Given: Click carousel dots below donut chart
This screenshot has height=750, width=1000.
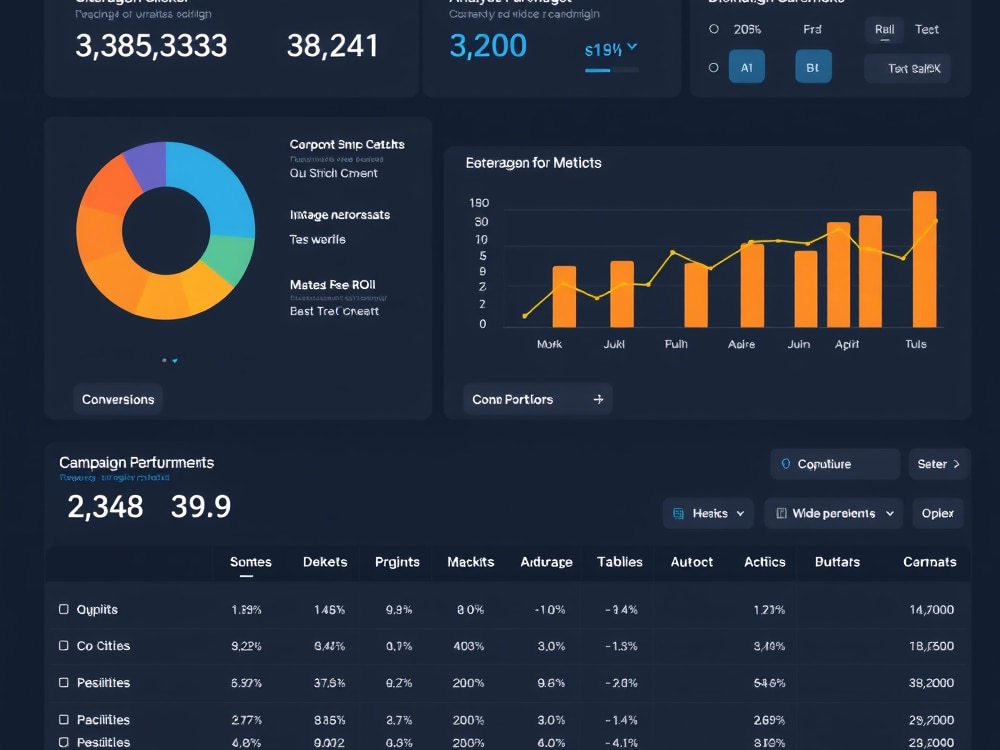Looking at the screenshot, I should coord(170,360).
